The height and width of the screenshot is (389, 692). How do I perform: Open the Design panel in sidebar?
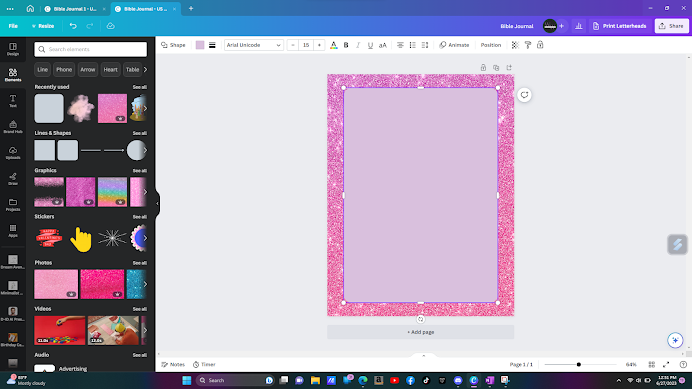coord(13,49)
